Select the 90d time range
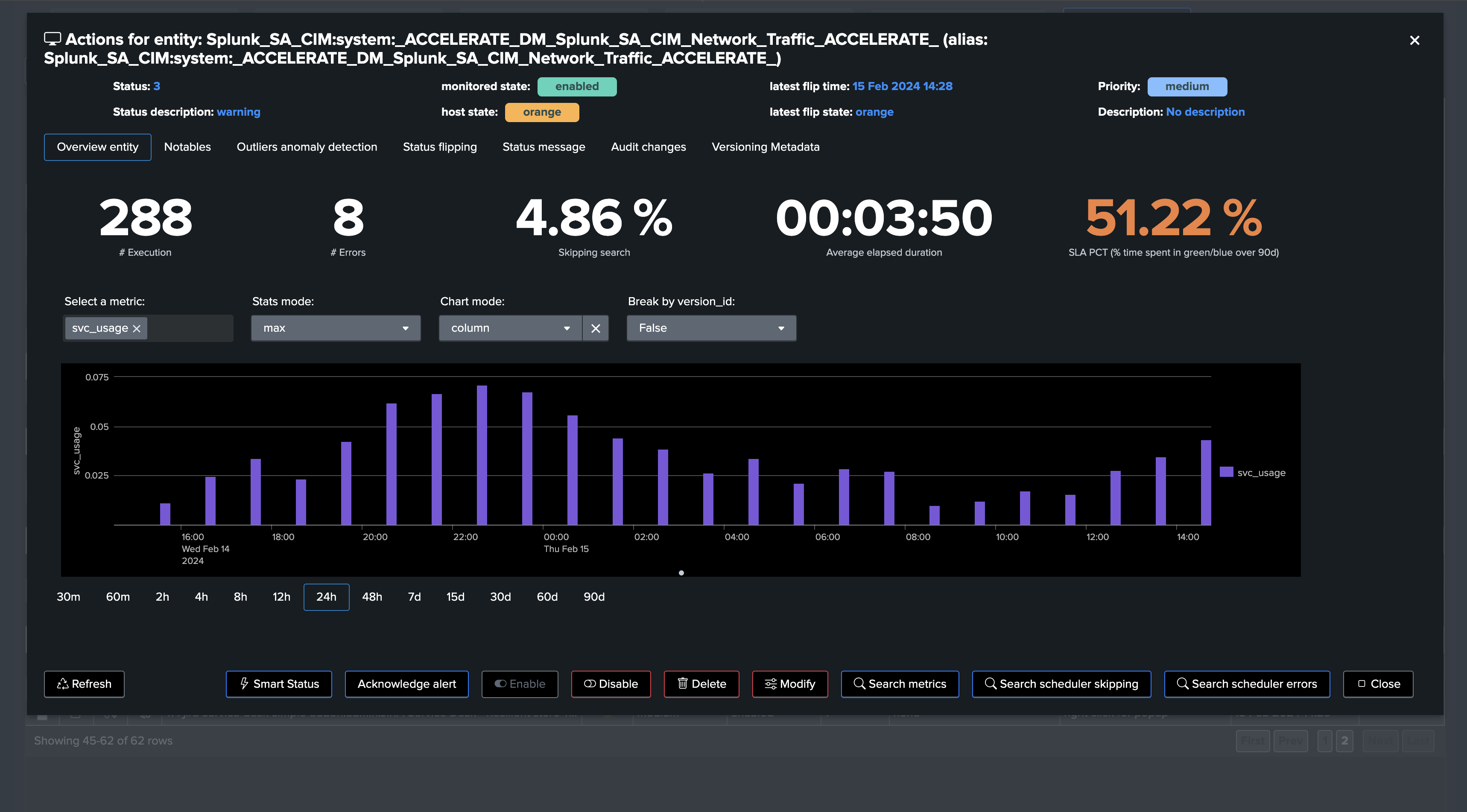Viewport: 1467px width, 812px height. coord(594,597)
